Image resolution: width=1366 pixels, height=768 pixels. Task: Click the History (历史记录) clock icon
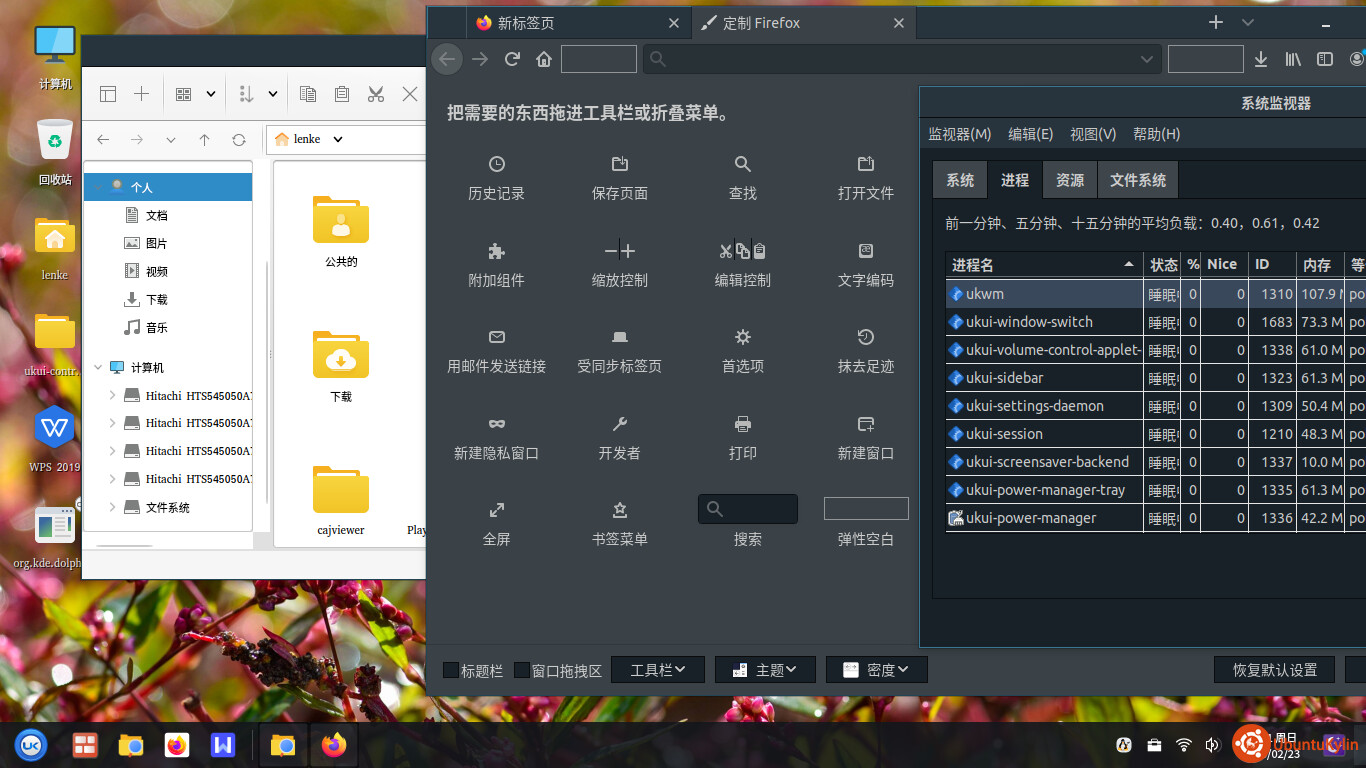496,164
